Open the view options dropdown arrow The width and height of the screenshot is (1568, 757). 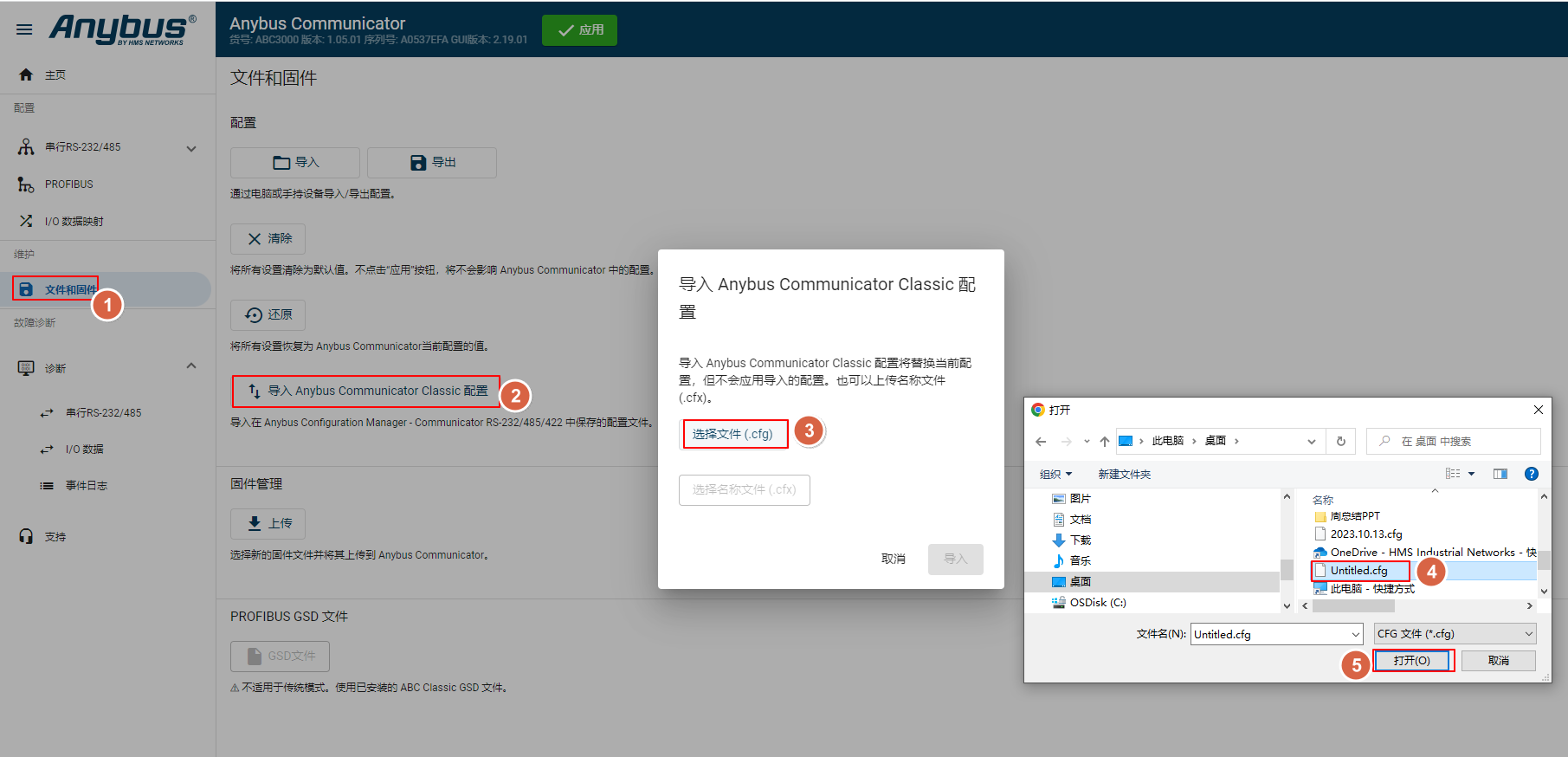point(1472,474)
